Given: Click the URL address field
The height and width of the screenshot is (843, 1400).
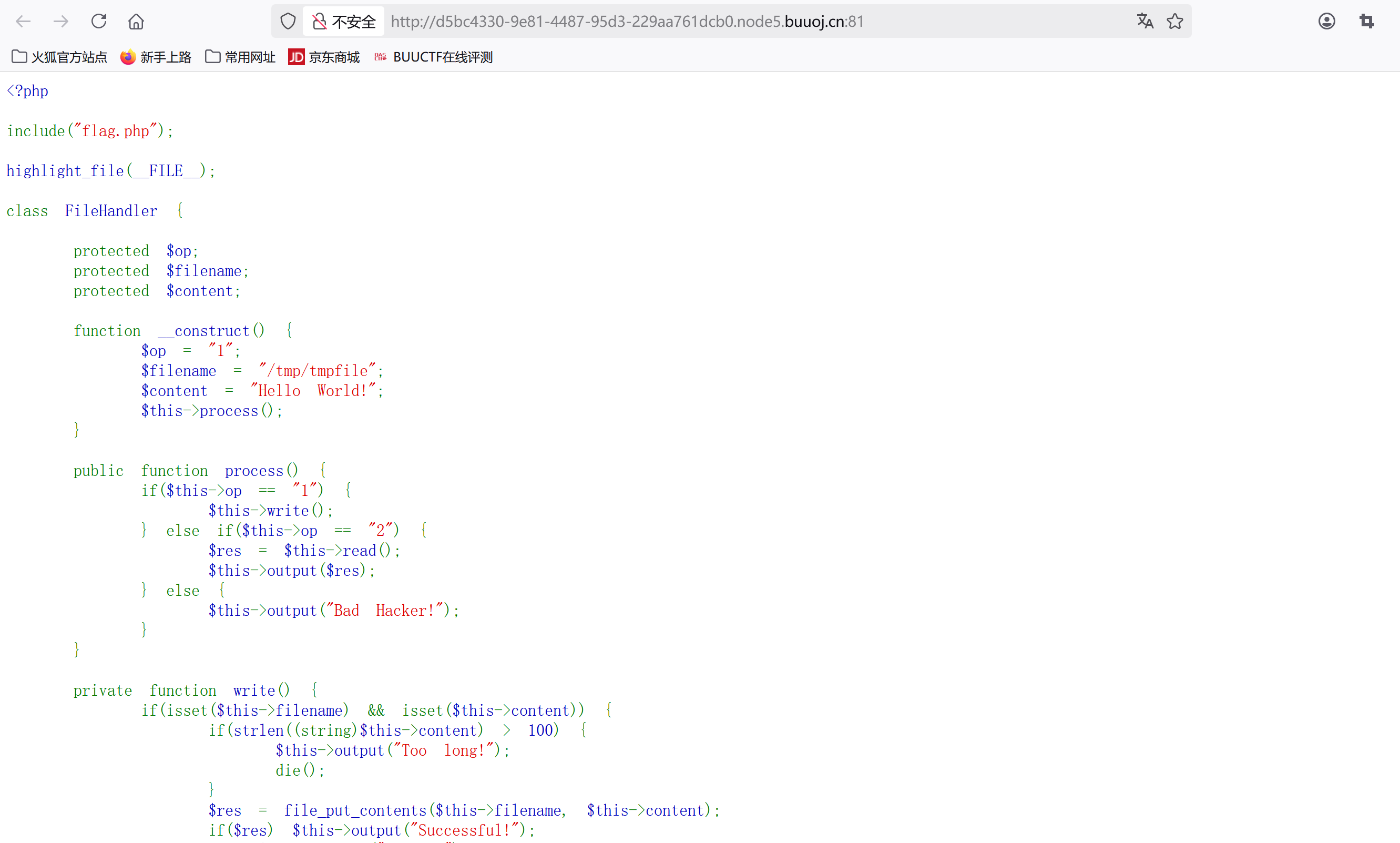Looking at the screenshot, I should (681, 22).
